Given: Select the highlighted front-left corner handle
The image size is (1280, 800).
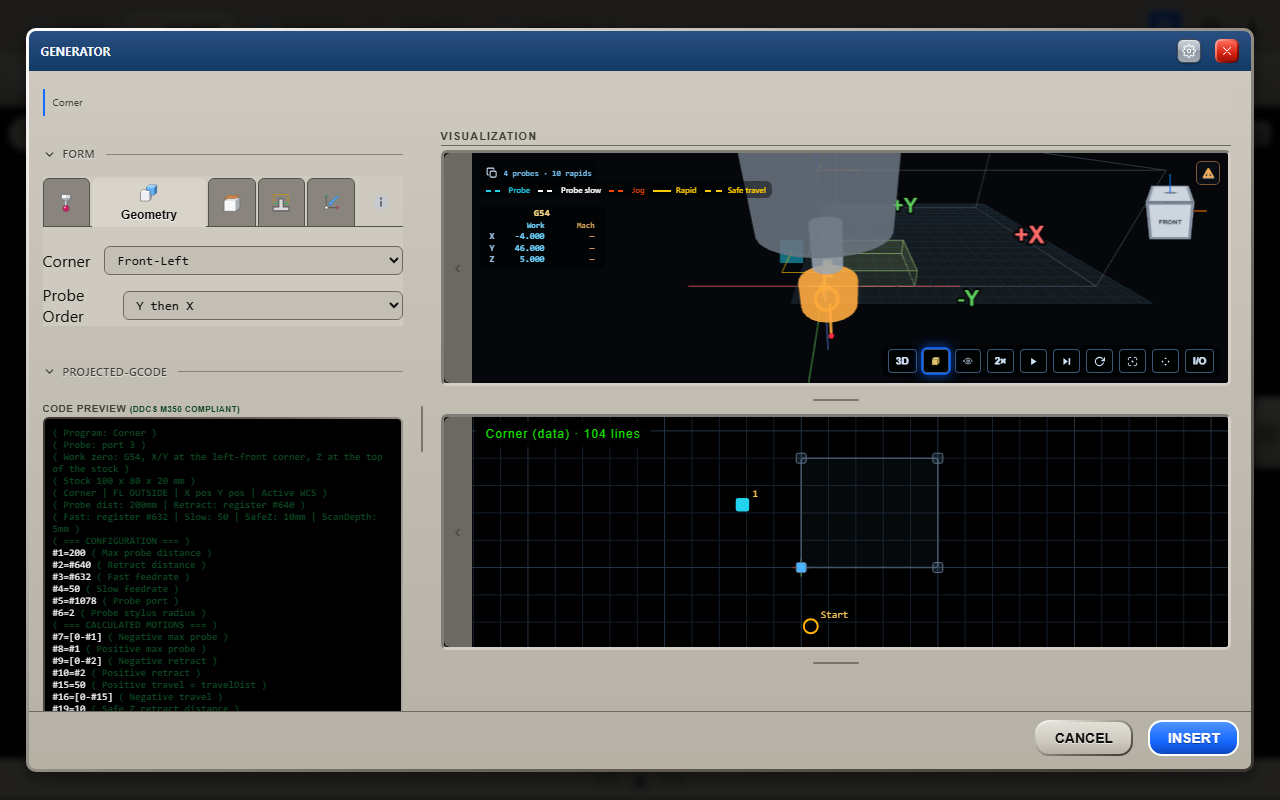Looking at the screenshot, I should [x=801, y=567].
